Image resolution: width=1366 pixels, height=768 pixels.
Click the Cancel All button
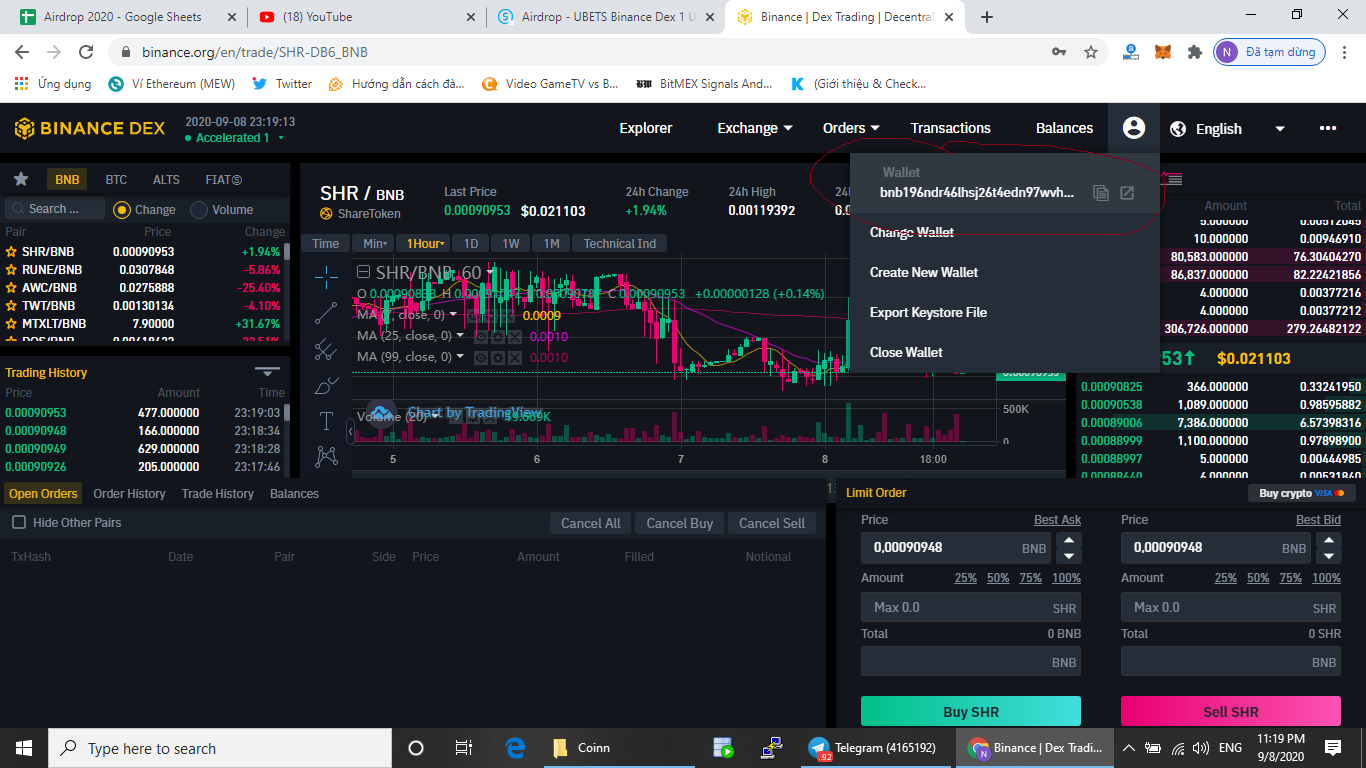pos(590,523)
